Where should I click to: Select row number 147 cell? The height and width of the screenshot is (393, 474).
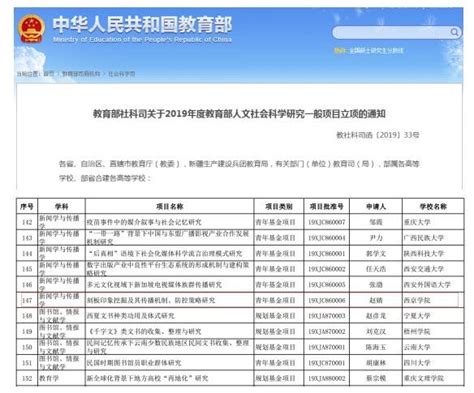pos(27,300)
